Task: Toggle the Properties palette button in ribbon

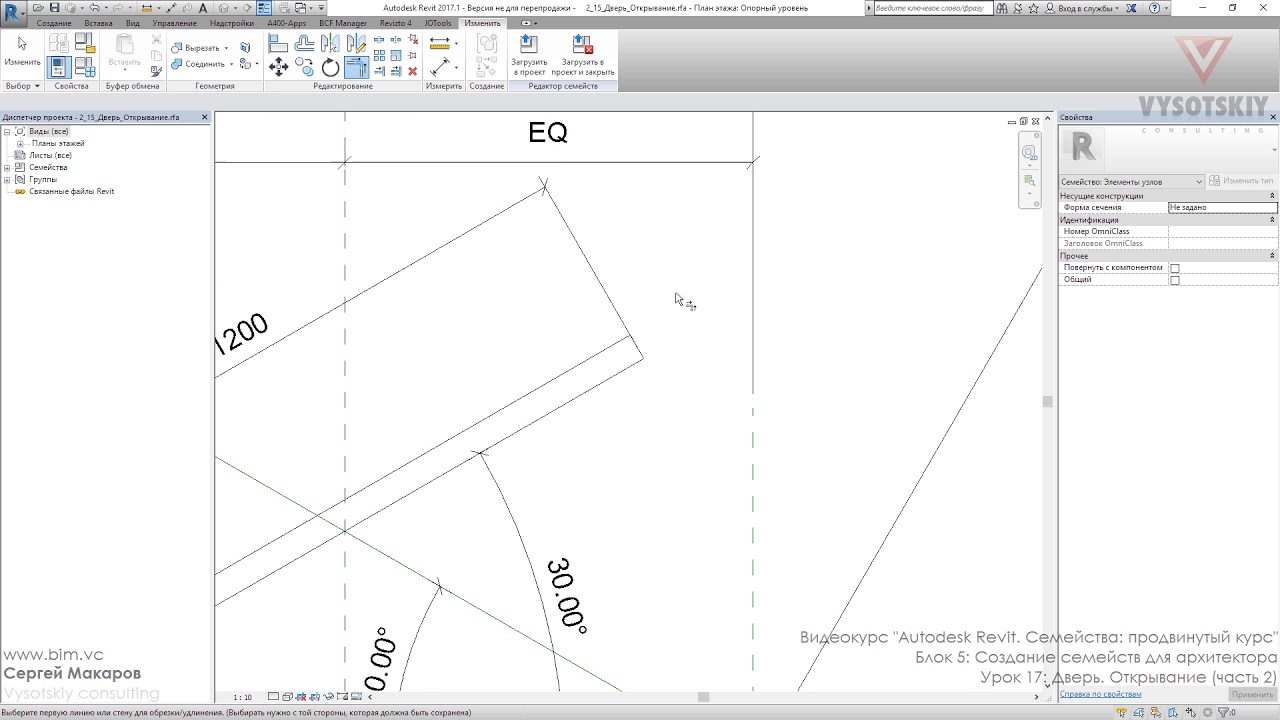Action: (x=58, y=67)
